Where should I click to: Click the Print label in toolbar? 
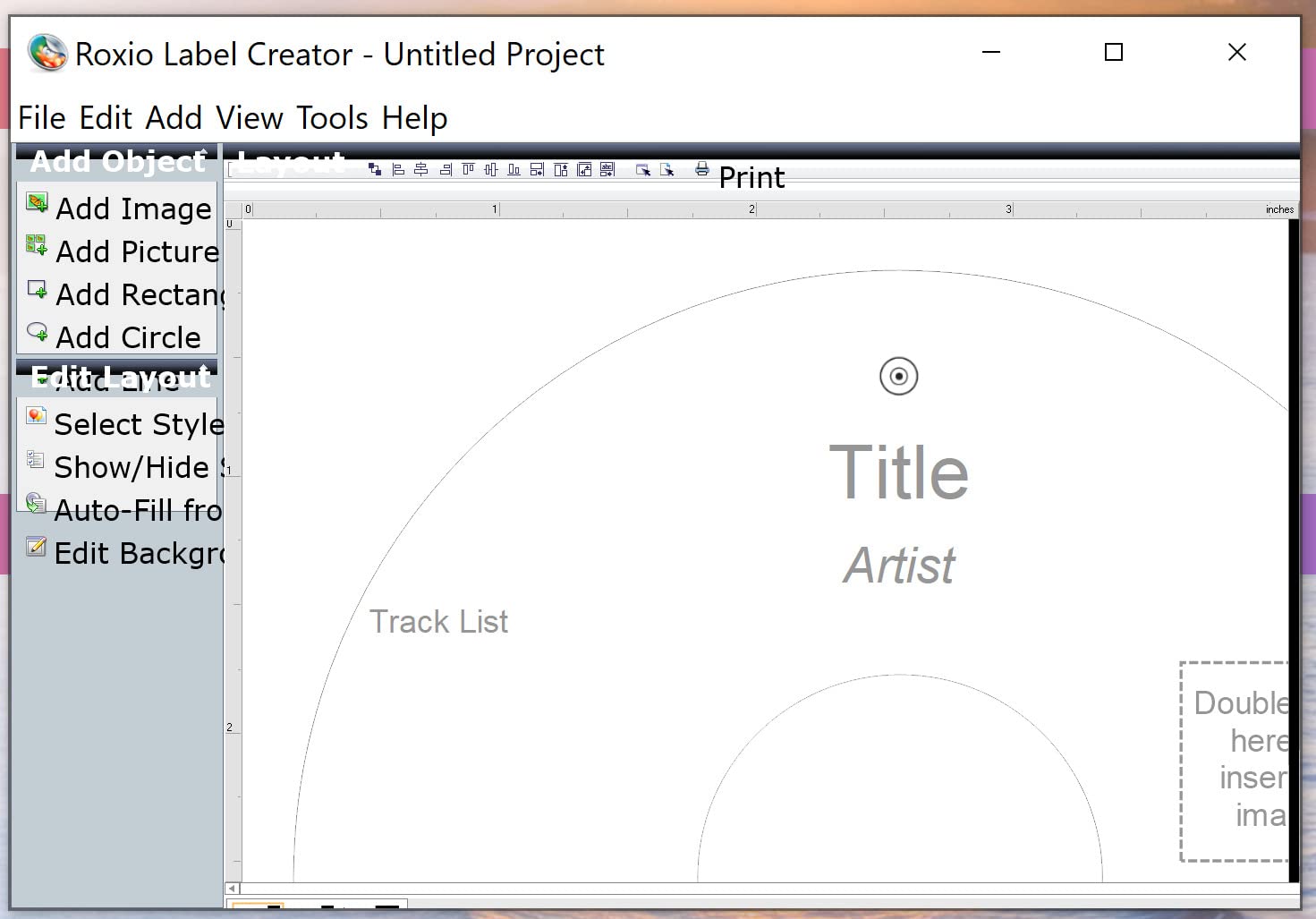point(751,177)
